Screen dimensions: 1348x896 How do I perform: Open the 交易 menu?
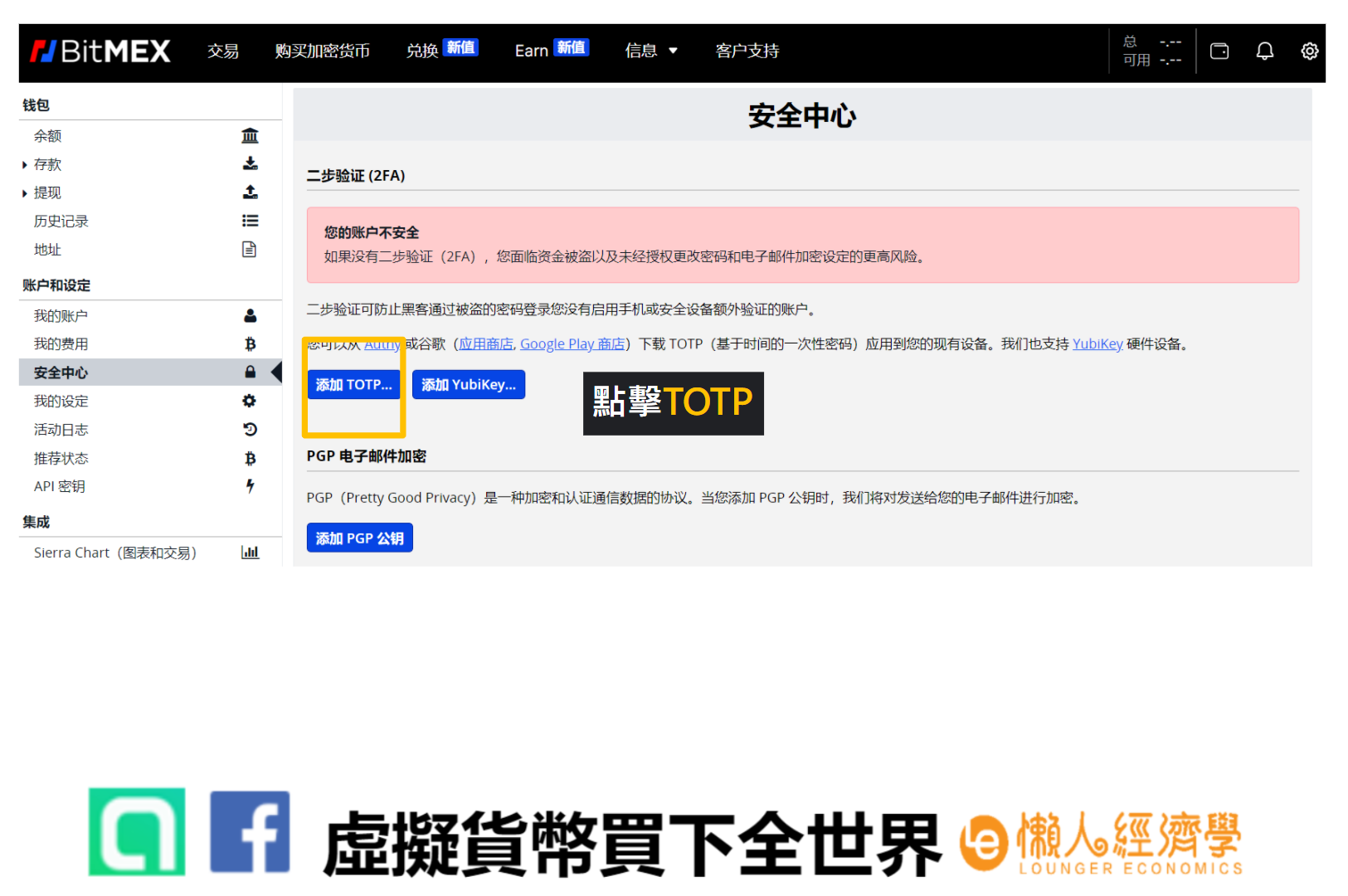pyautogui.click(x=223, y=51)
